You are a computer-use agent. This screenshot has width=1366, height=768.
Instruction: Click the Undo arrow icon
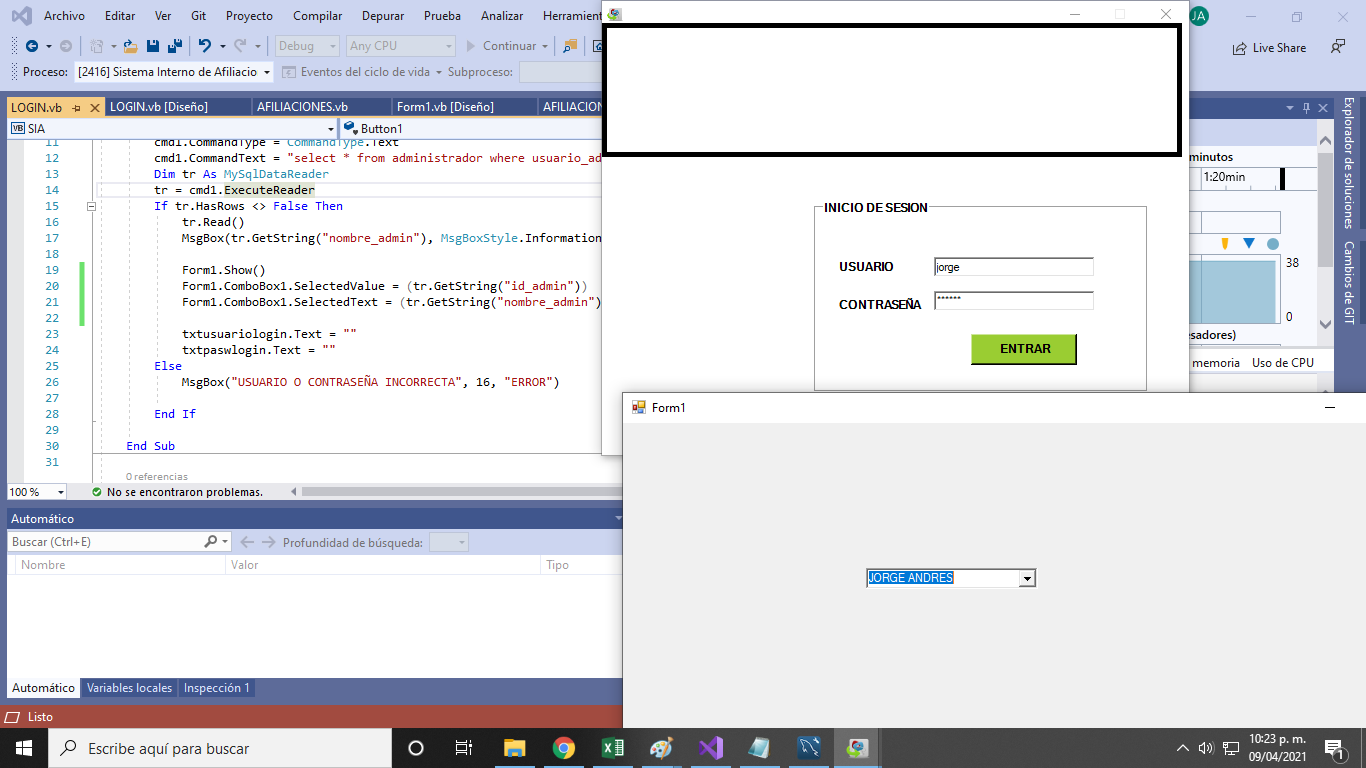[x=205, y=46]
